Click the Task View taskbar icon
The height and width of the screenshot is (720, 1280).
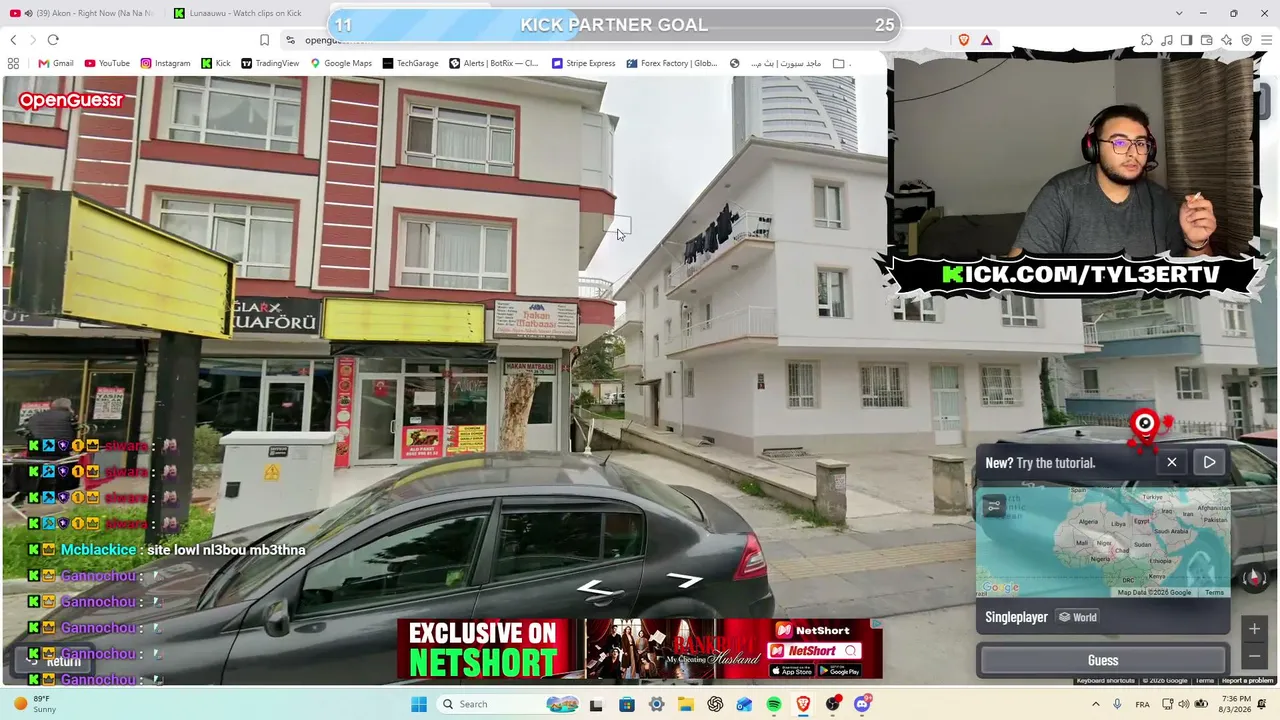click(x=596, y=704)
